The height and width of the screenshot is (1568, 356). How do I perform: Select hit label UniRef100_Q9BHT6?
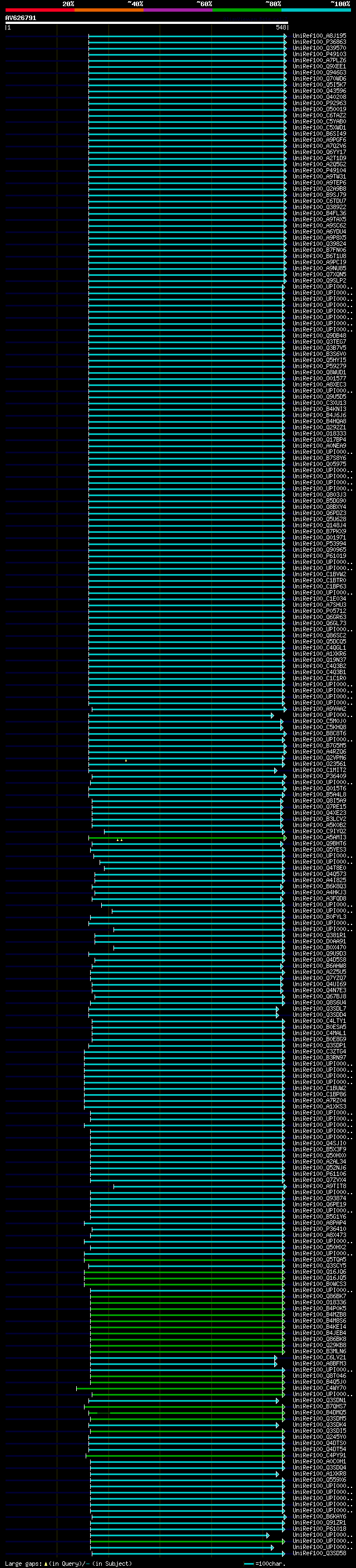click(319, 844)
